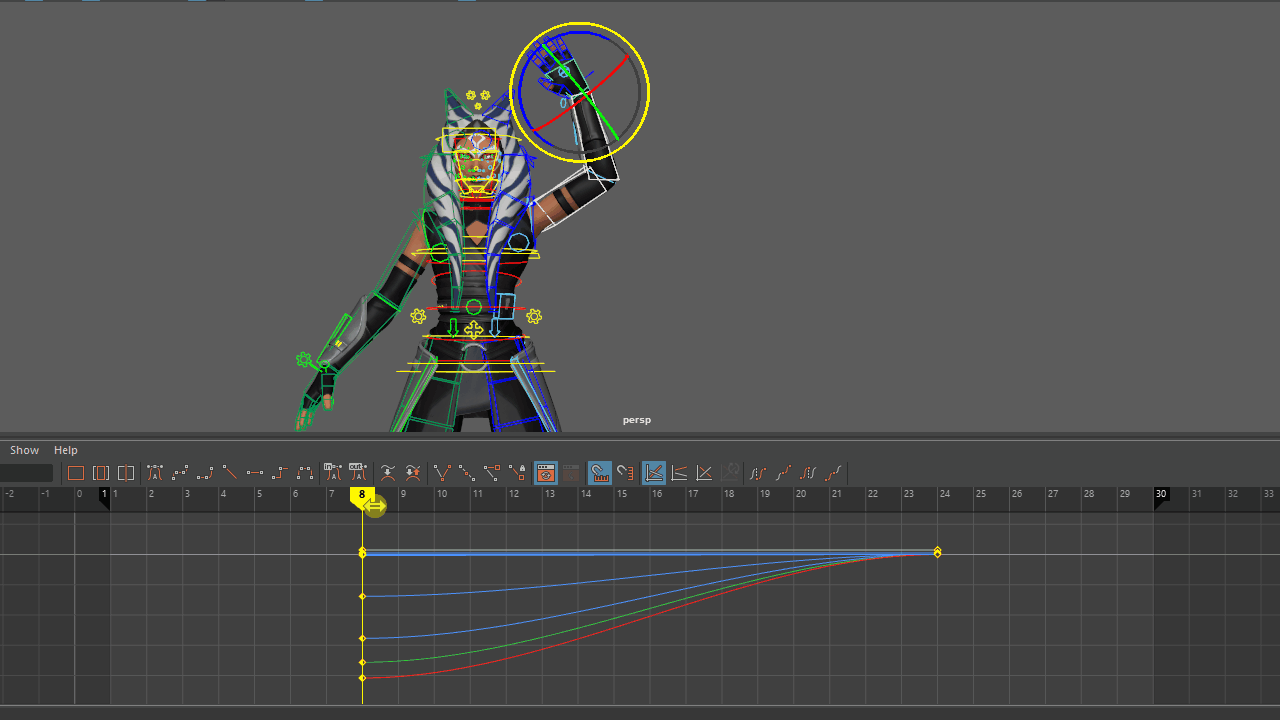Viewport: 1280px width, 720px height.
Task: Take a buffer curve snapshot
Action: click(388, 473)
